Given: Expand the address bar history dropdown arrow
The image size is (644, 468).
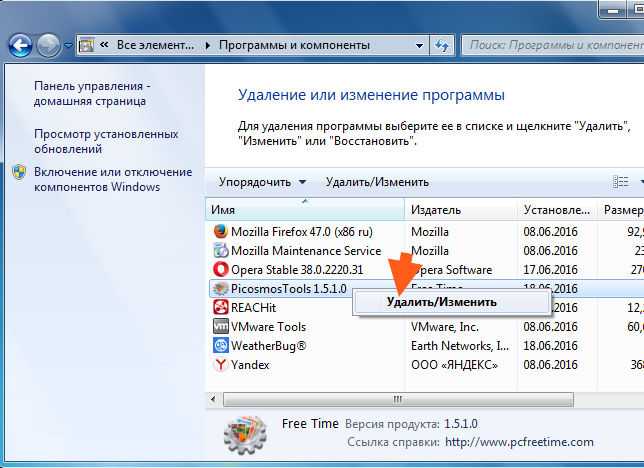Looking at the screenshot, I should 419,45.
